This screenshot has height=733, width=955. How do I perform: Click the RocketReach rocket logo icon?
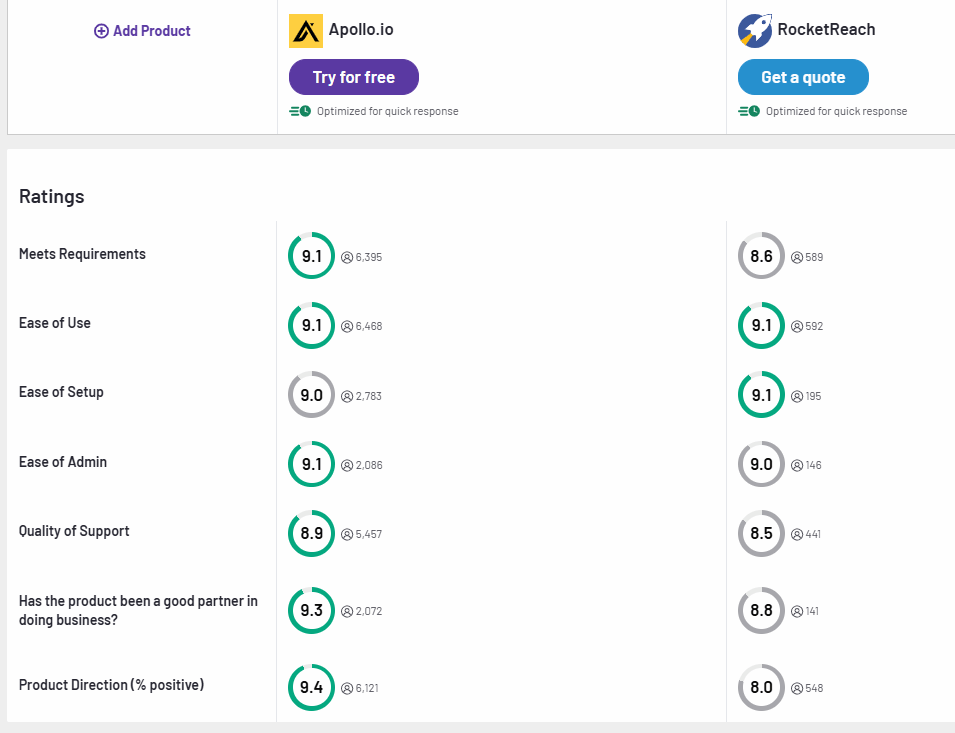click(x=755, y=31)
